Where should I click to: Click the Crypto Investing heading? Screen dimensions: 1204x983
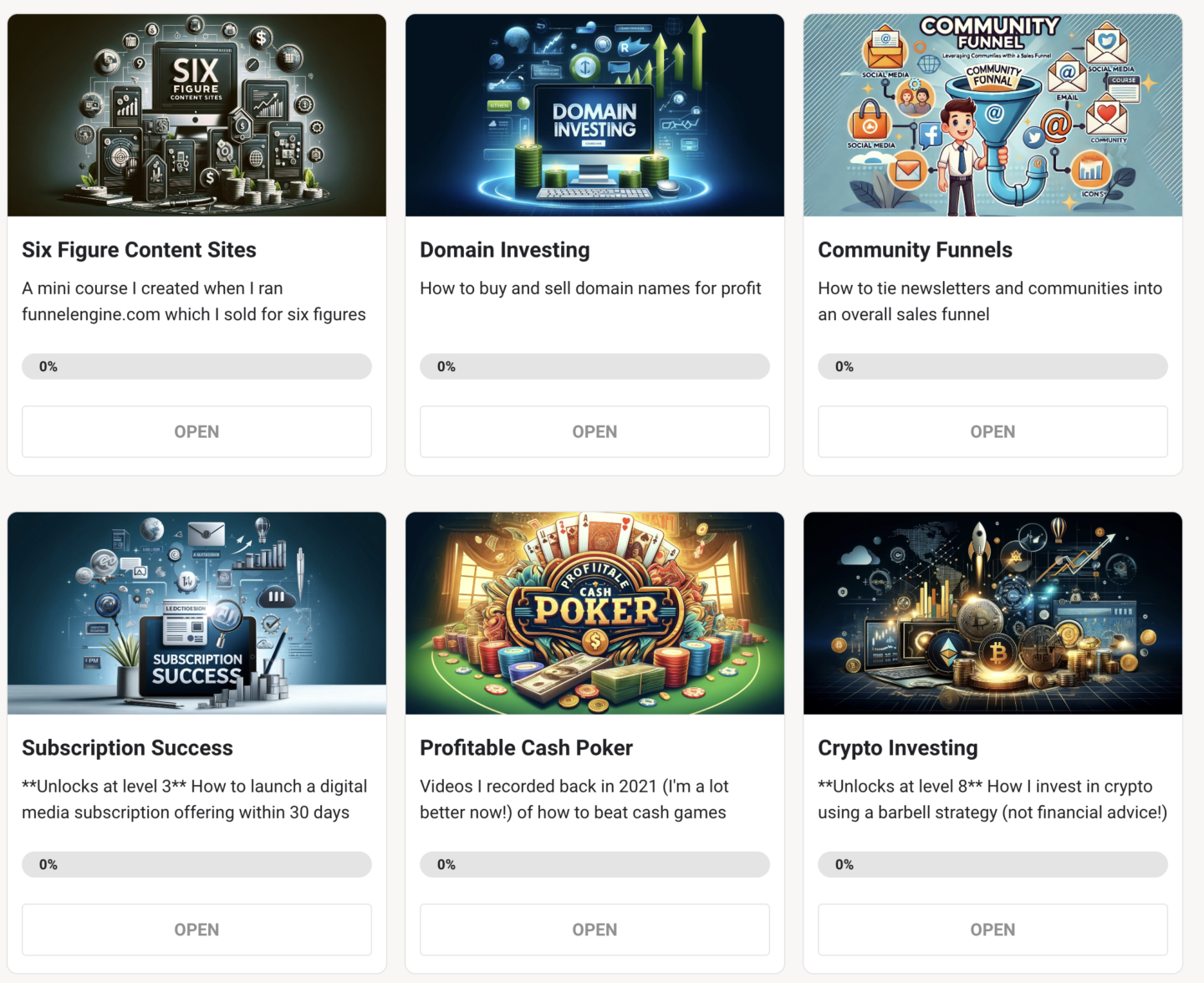898,748
